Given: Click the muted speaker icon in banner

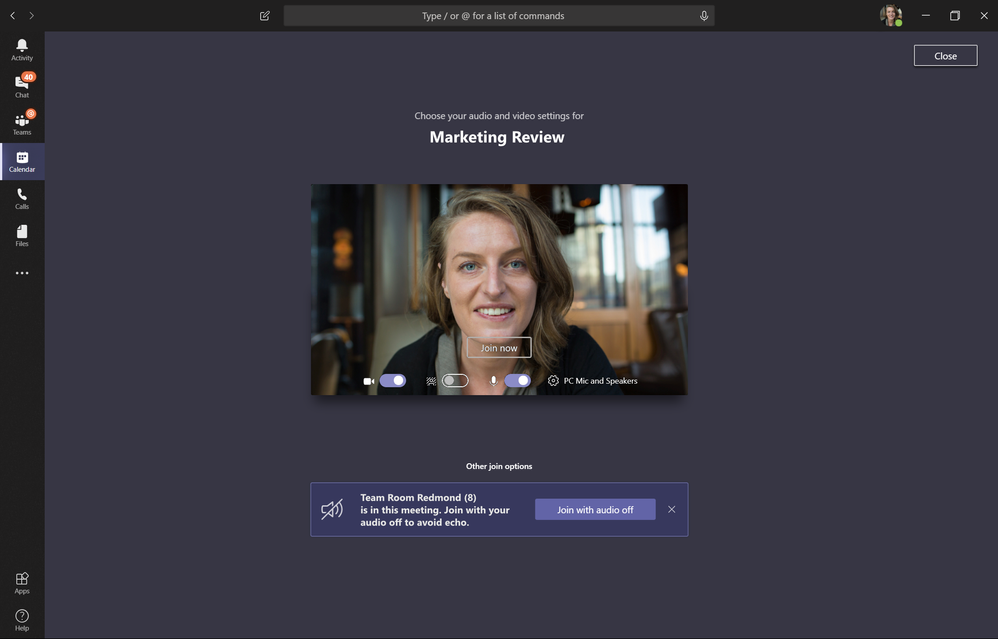Looking at the screenshot, I should point(332,509).
